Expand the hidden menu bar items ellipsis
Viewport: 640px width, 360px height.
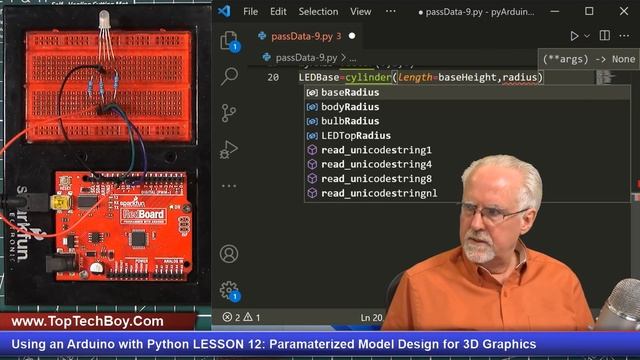click(391, 11)
